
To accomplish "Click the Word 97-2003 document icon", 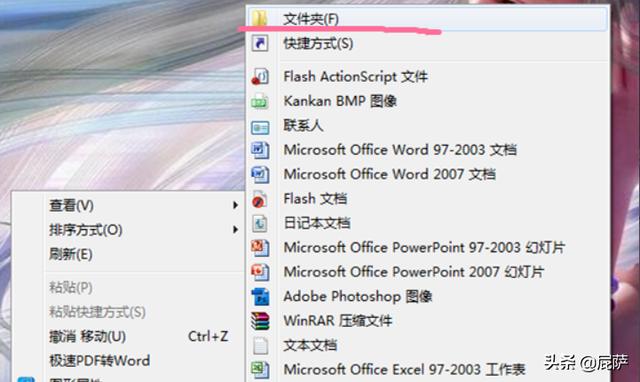I will coord(260,150).
